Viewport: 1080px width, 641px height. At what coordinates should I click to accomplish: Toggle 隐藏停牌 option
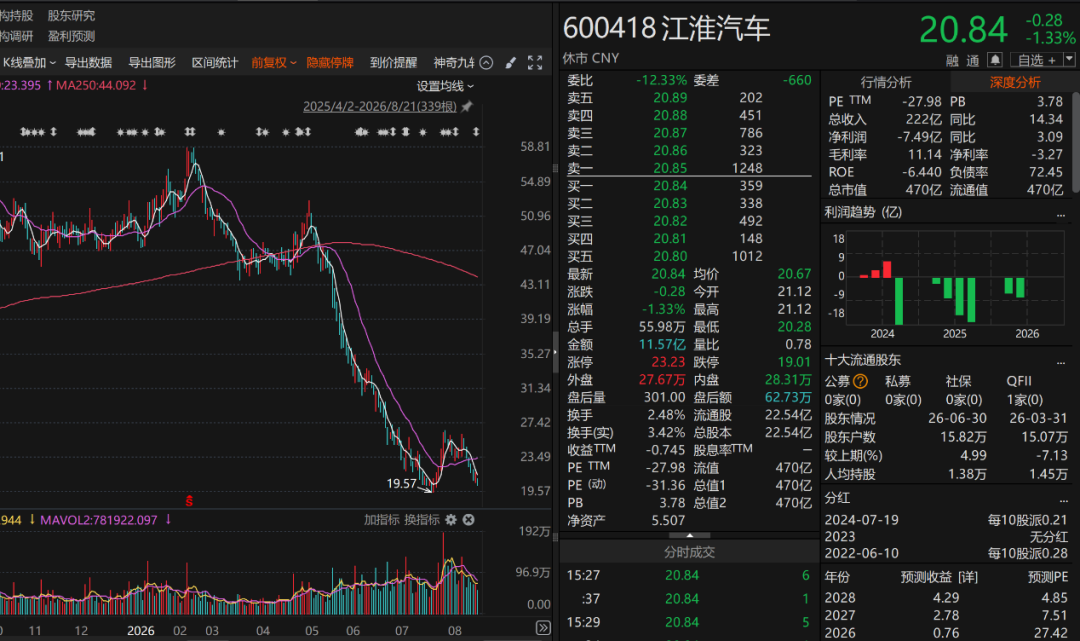click(330, 63)
